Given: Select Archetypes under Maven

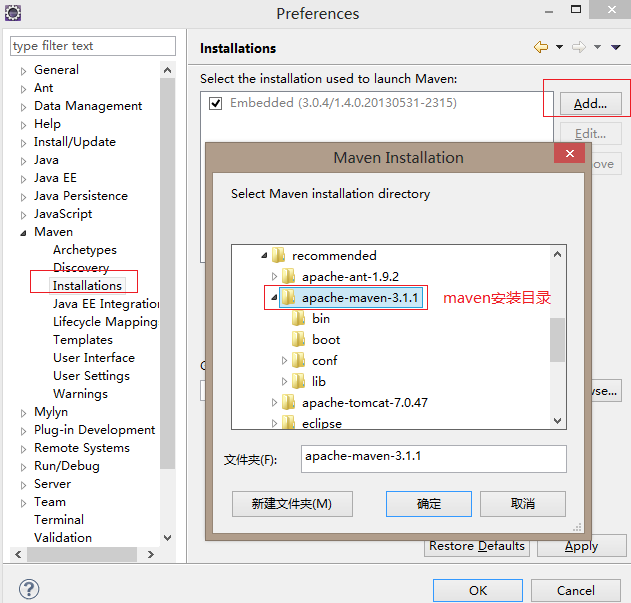Looking at the screenshot, I should (x=85, y=250).
